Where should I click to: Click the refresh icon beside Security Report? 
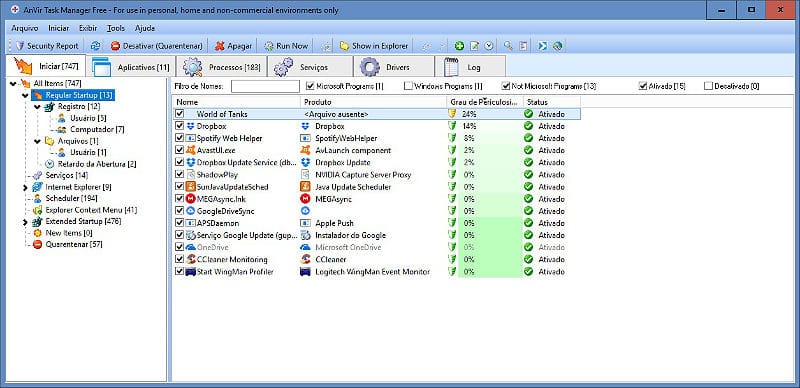click(95, 46)
